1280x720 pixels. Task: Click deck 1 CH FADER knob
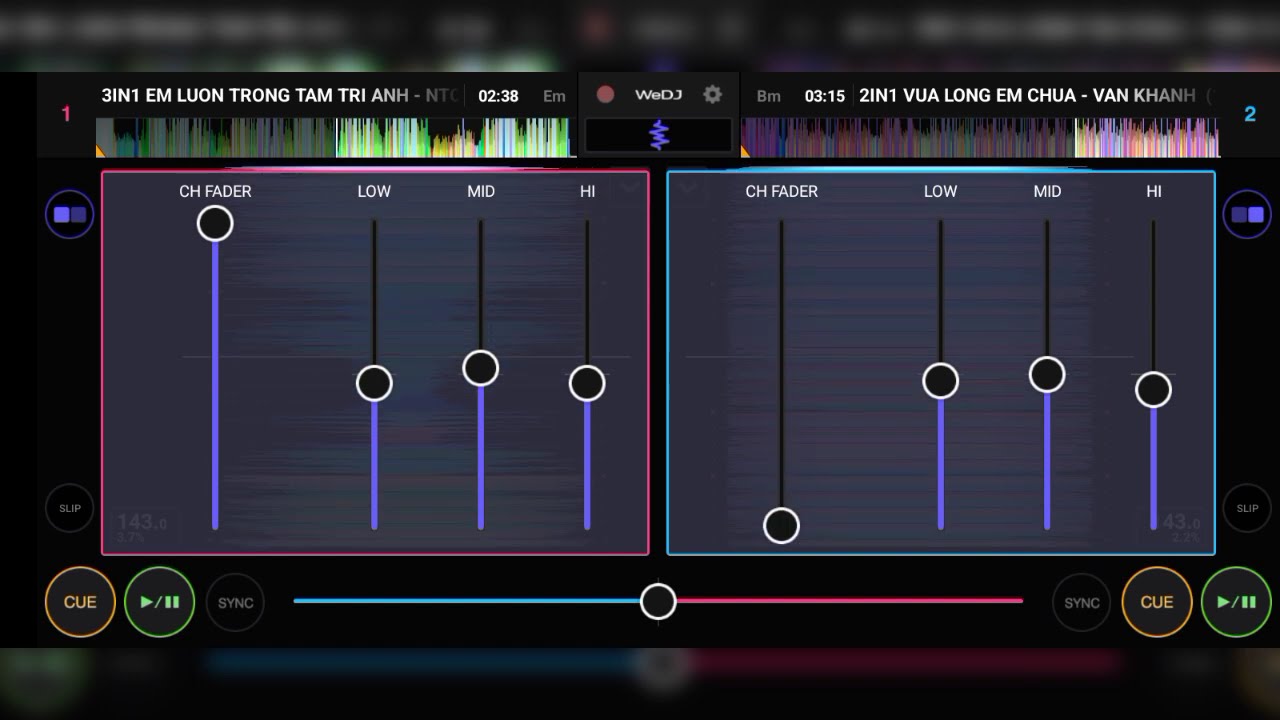[215, 223]
